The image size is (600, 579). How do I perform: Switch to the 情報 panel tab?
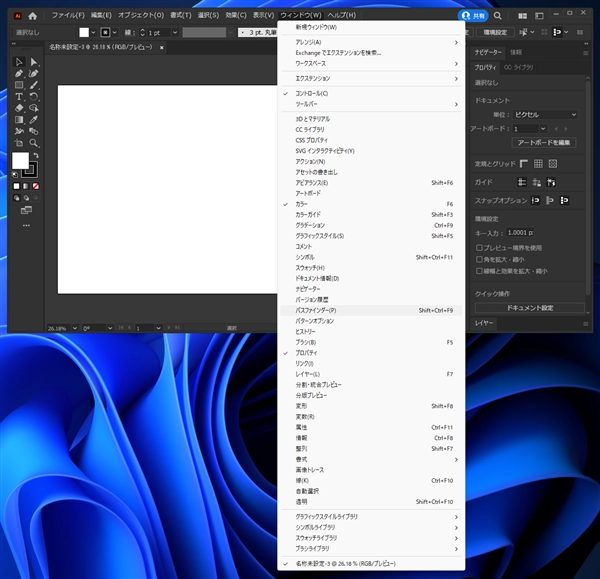point(516,52)
